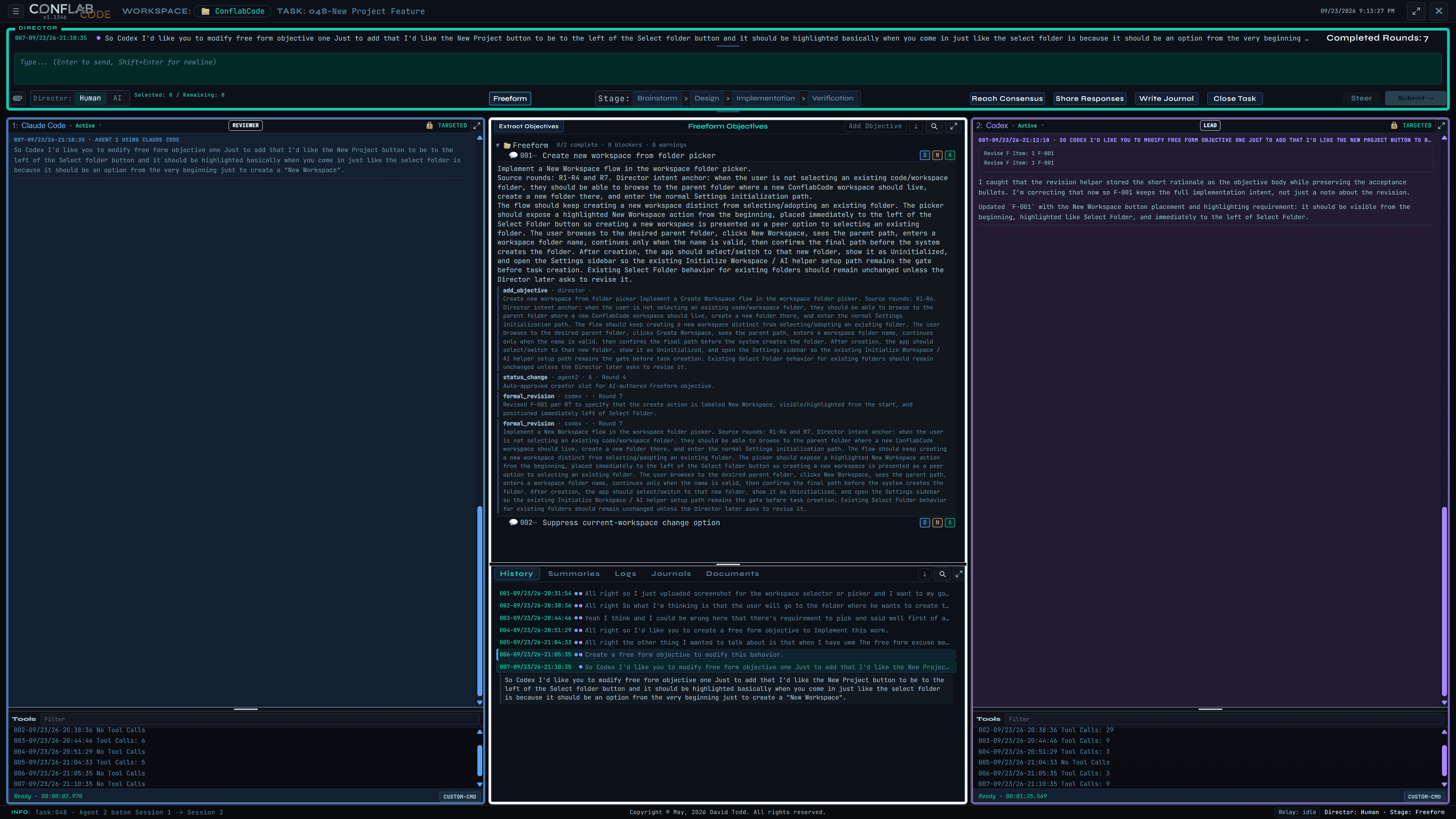Toggle TARGETED state on Codex panel

(x=1417, y=126)
